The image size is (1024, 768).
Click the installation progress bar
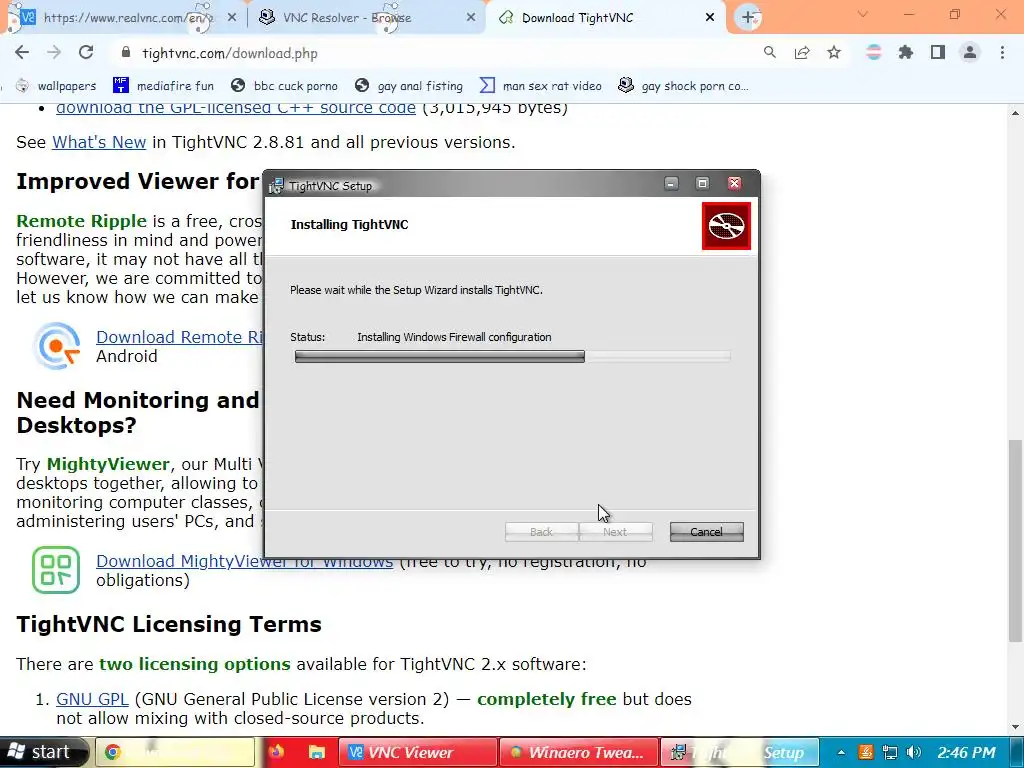click(513, 357)
